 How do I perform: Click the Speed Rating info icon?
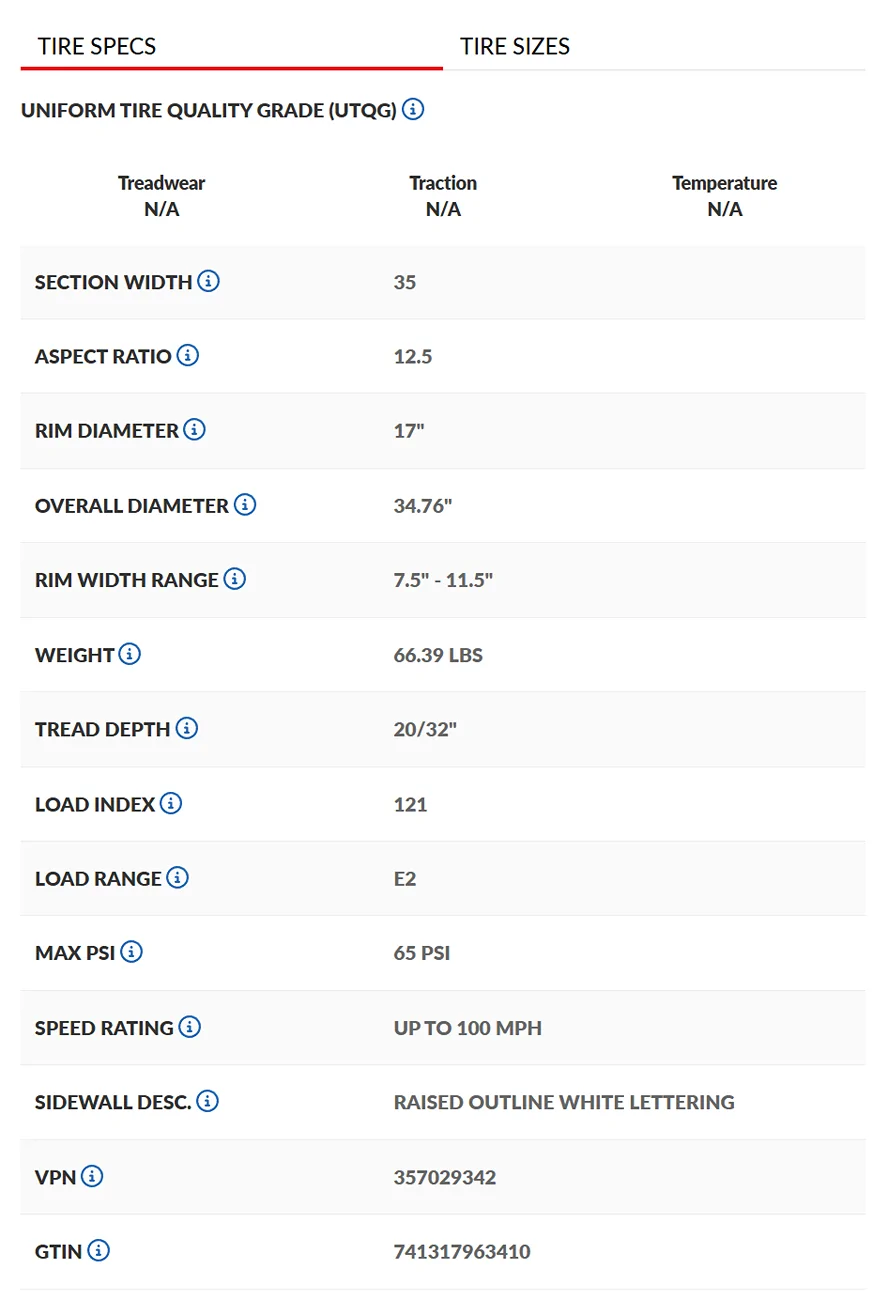point(189,1027)
